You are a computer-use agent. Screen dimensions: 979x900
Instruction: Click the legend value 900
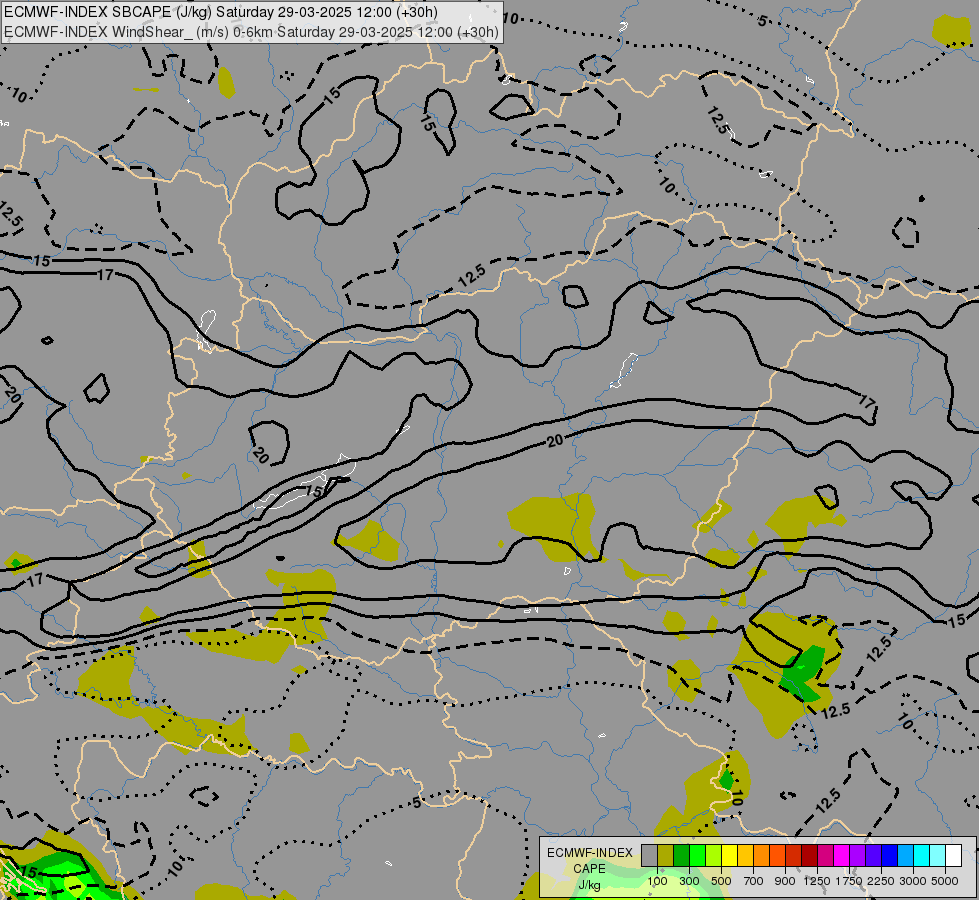[785, 881]
